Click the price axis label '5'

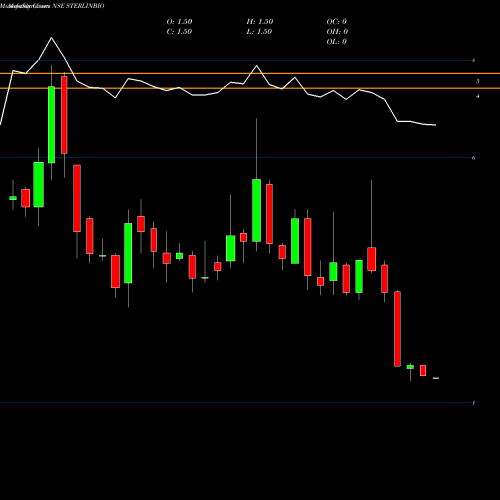pos(477,81)
